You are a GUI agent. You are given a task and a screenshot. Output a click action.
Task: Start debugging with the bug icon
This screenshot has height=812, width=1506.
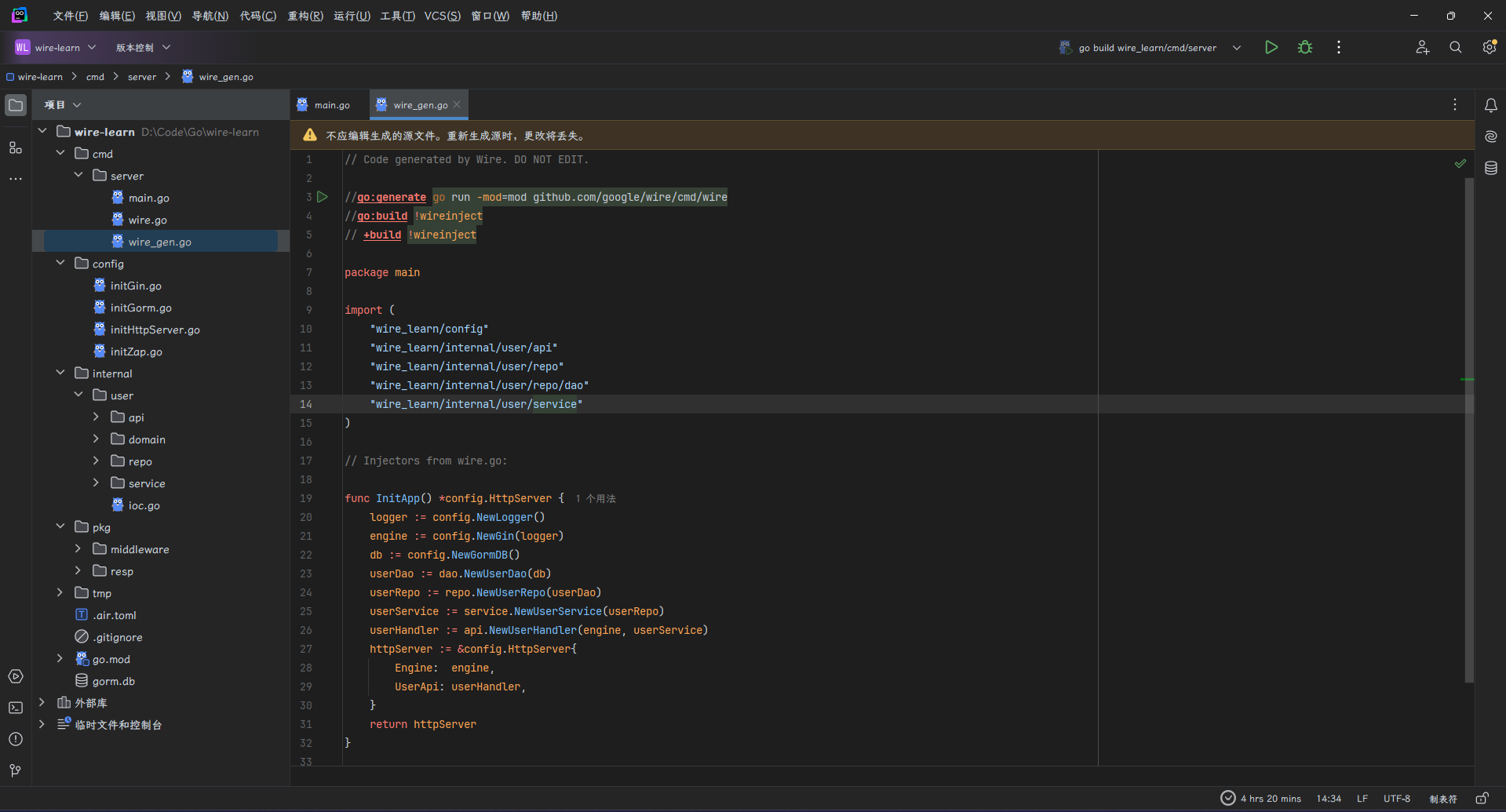pyautogui.click(x=1305, y=47)
